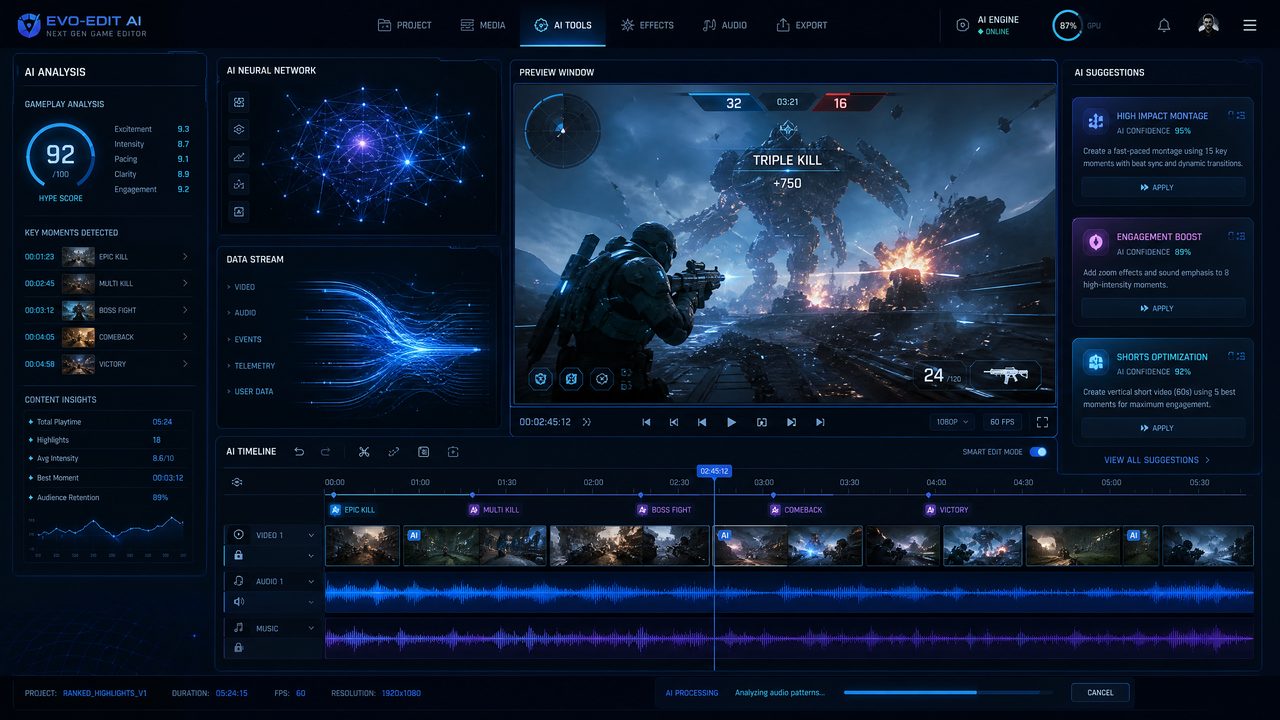Apply the High Impact Montage suggestion

pos(1163,187)
